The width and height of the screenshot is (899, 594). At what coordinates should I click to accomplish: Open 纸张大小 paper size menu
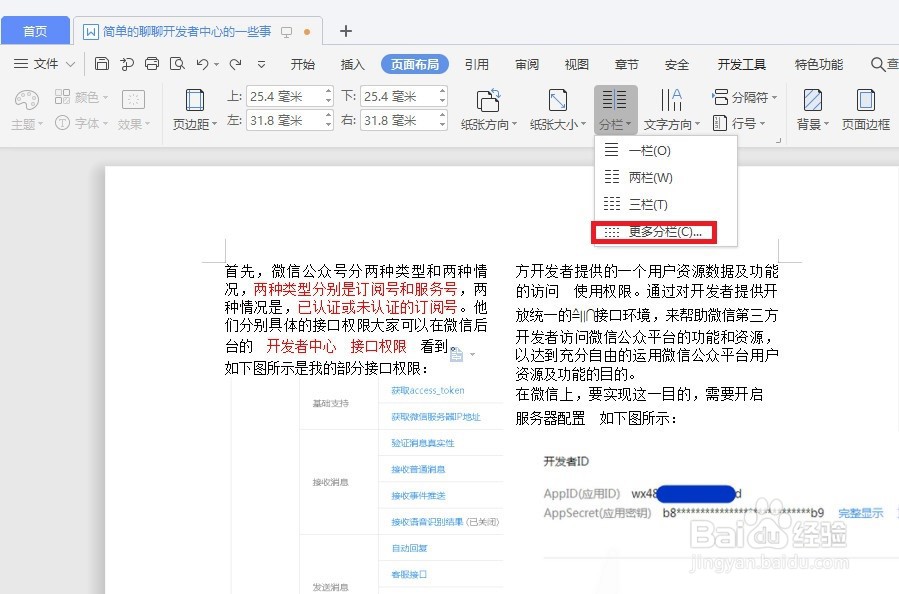click(x=557, y=109)
